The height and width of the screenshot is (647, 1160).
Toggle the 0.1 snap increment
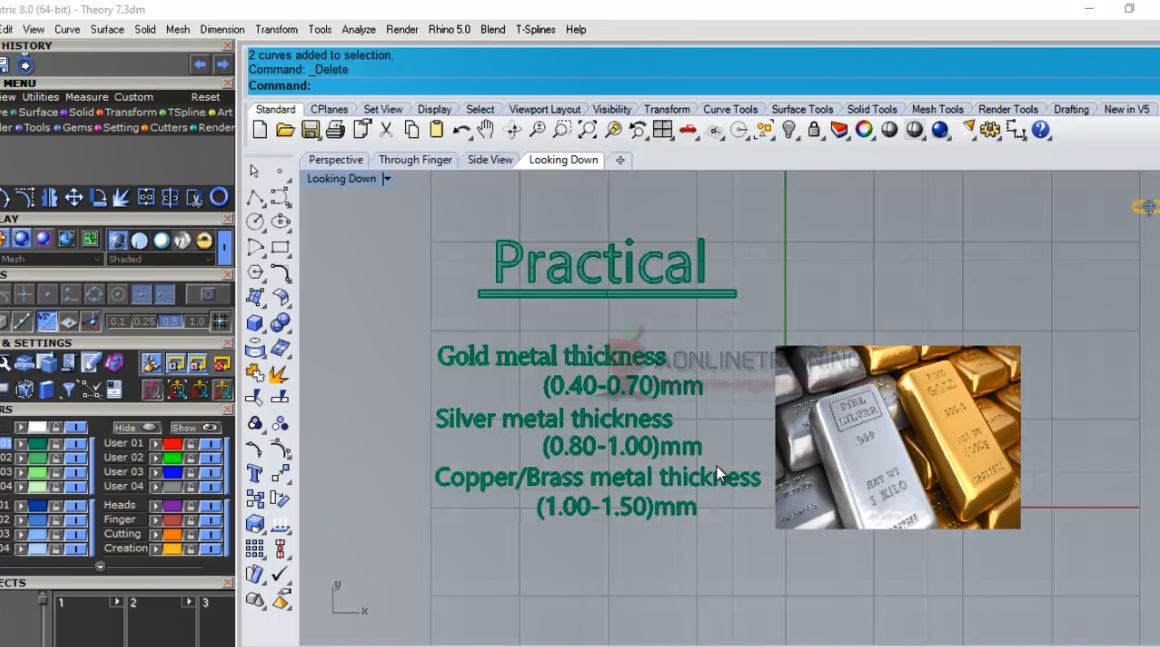pos(118,322)
